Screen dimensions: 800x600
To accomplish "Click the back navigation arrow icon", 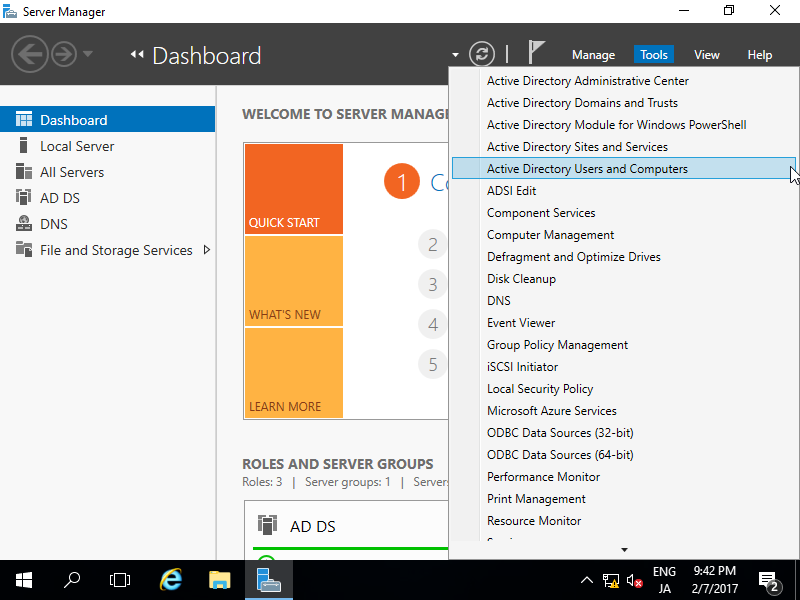I will (29, 54).
